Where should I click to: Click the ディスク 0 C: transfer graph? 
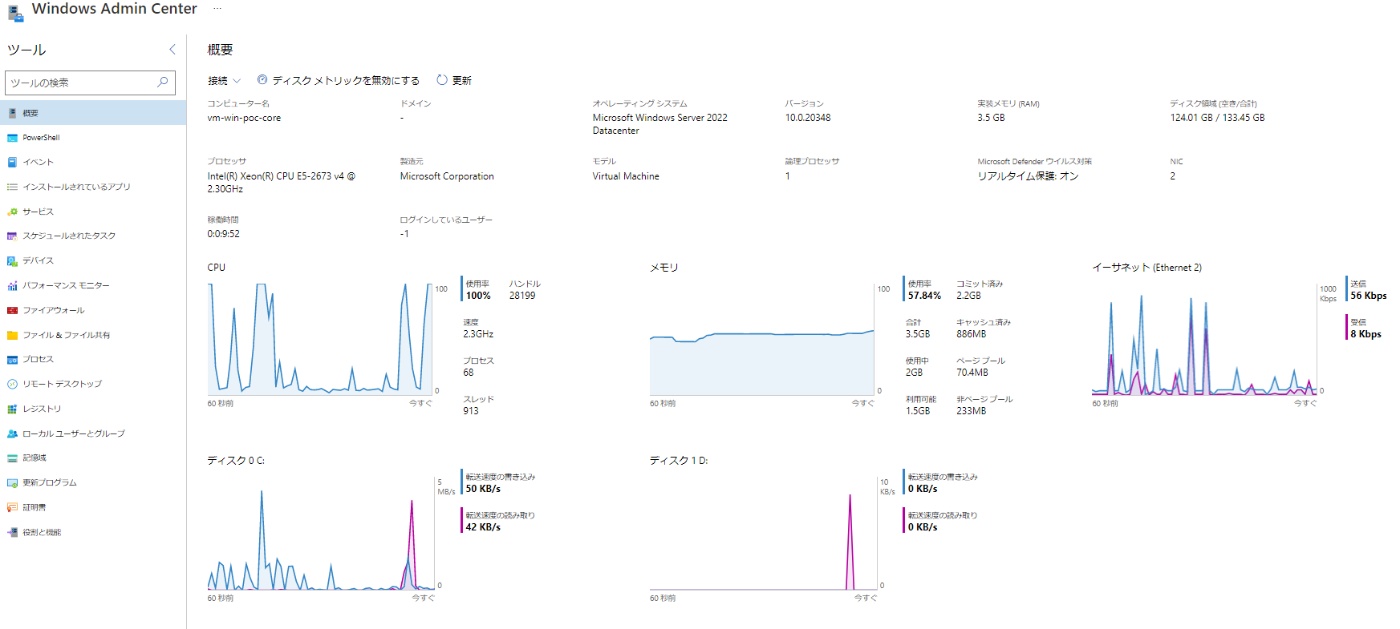click(x=321, y=533)
